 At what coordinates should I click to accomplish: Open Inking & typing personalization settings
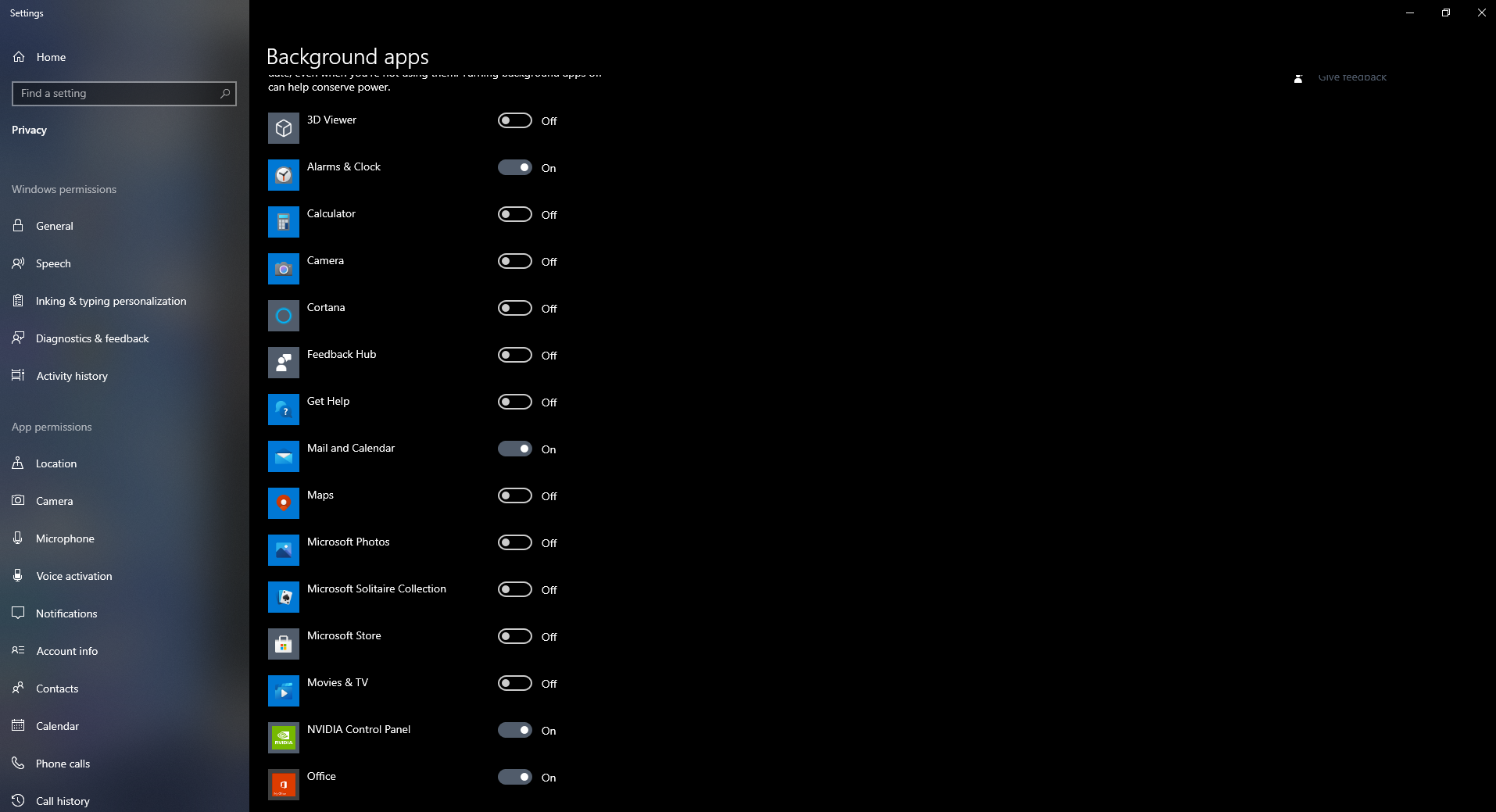124,301
